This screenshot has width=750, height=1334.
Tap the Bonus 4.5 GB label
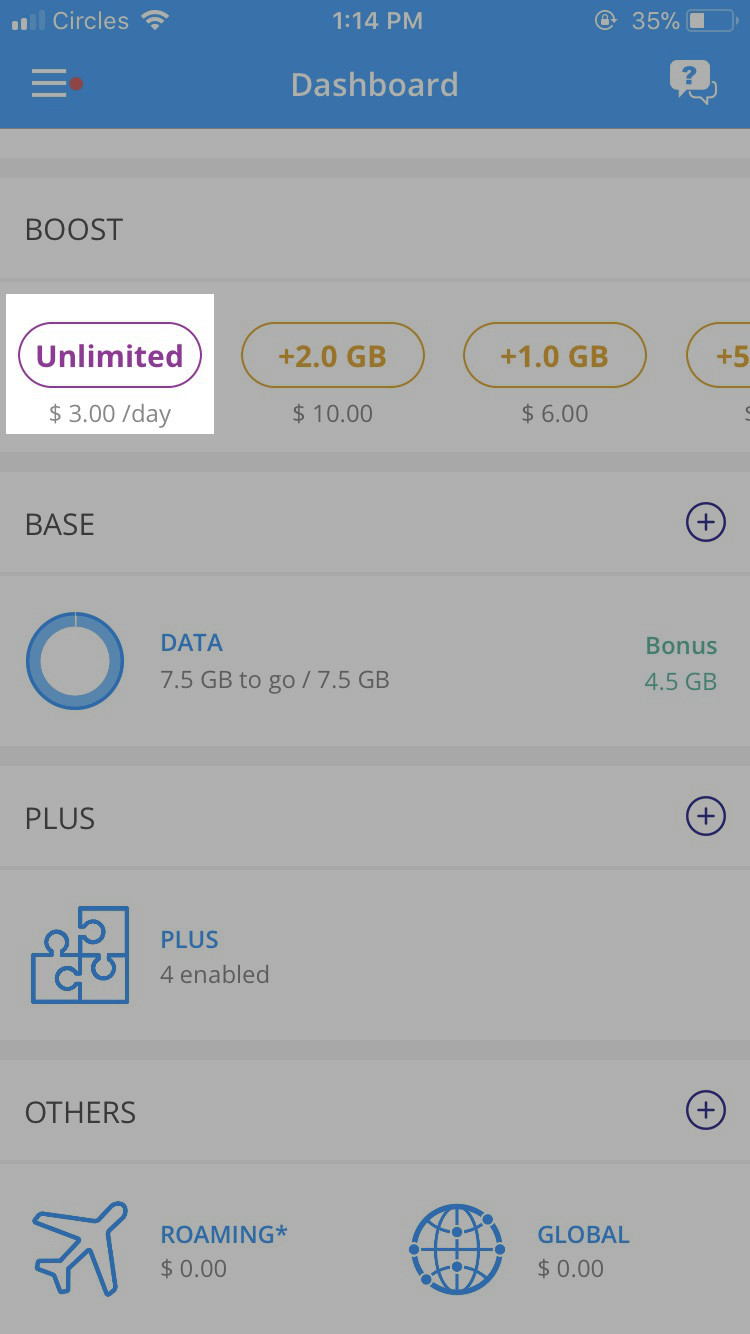click(x=681, y=663)
